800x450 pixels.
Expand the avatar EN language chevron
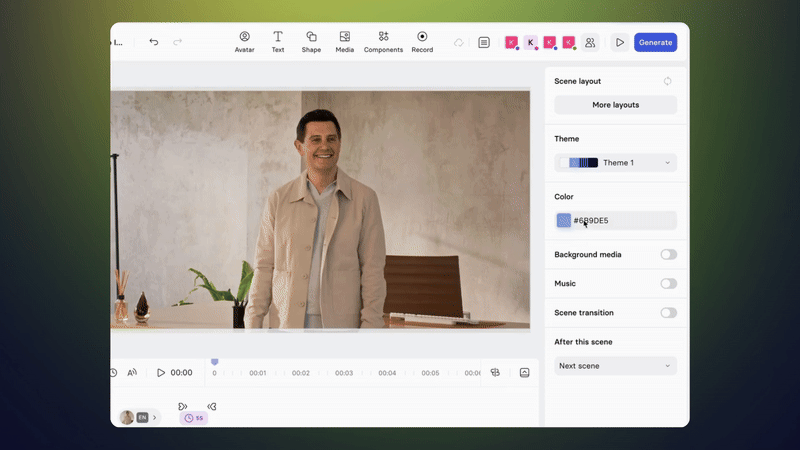[155, 418]
